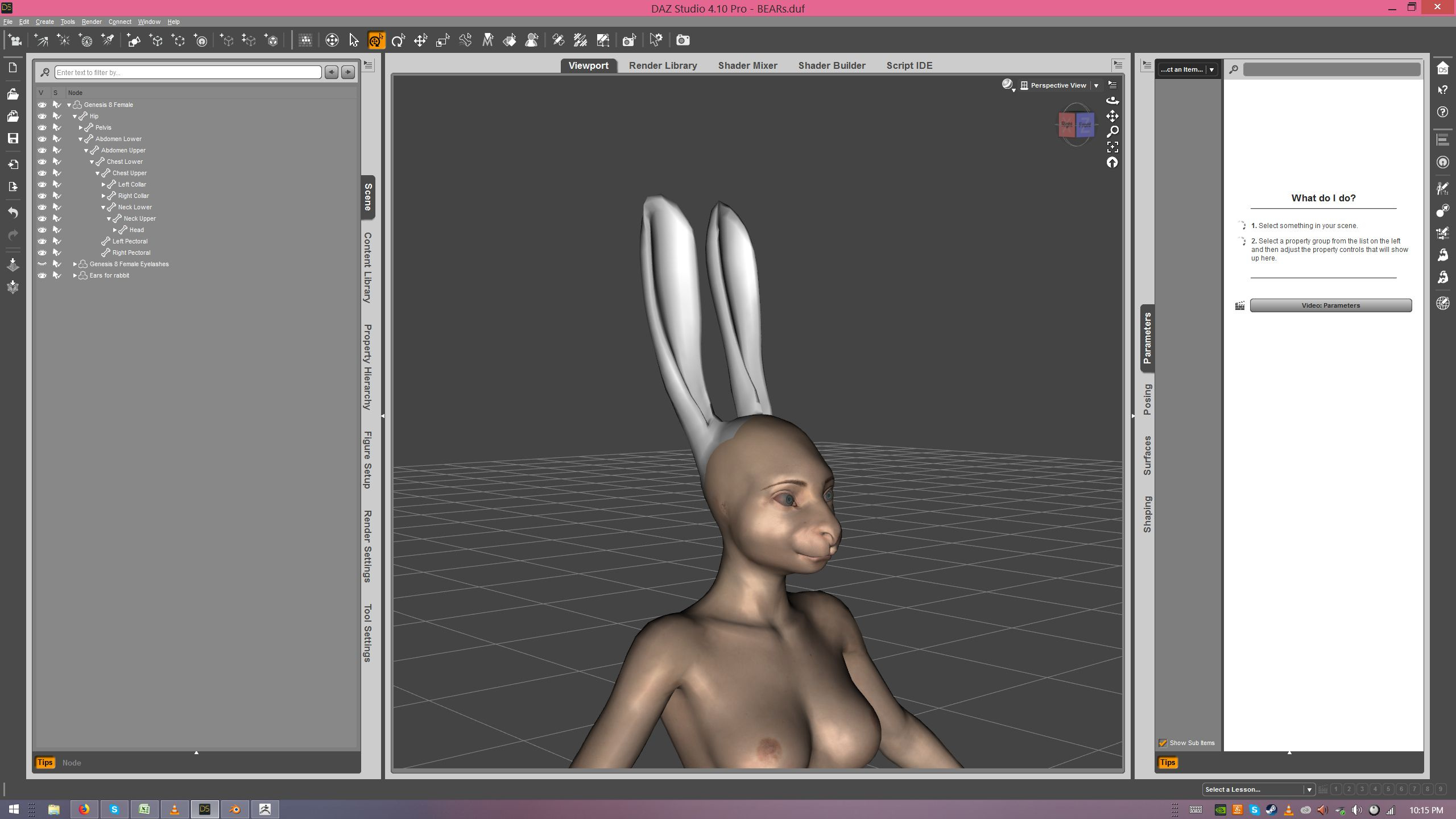1456x819 pixels.
Task: Click the Render camera icon
Action: pos(682,40)
